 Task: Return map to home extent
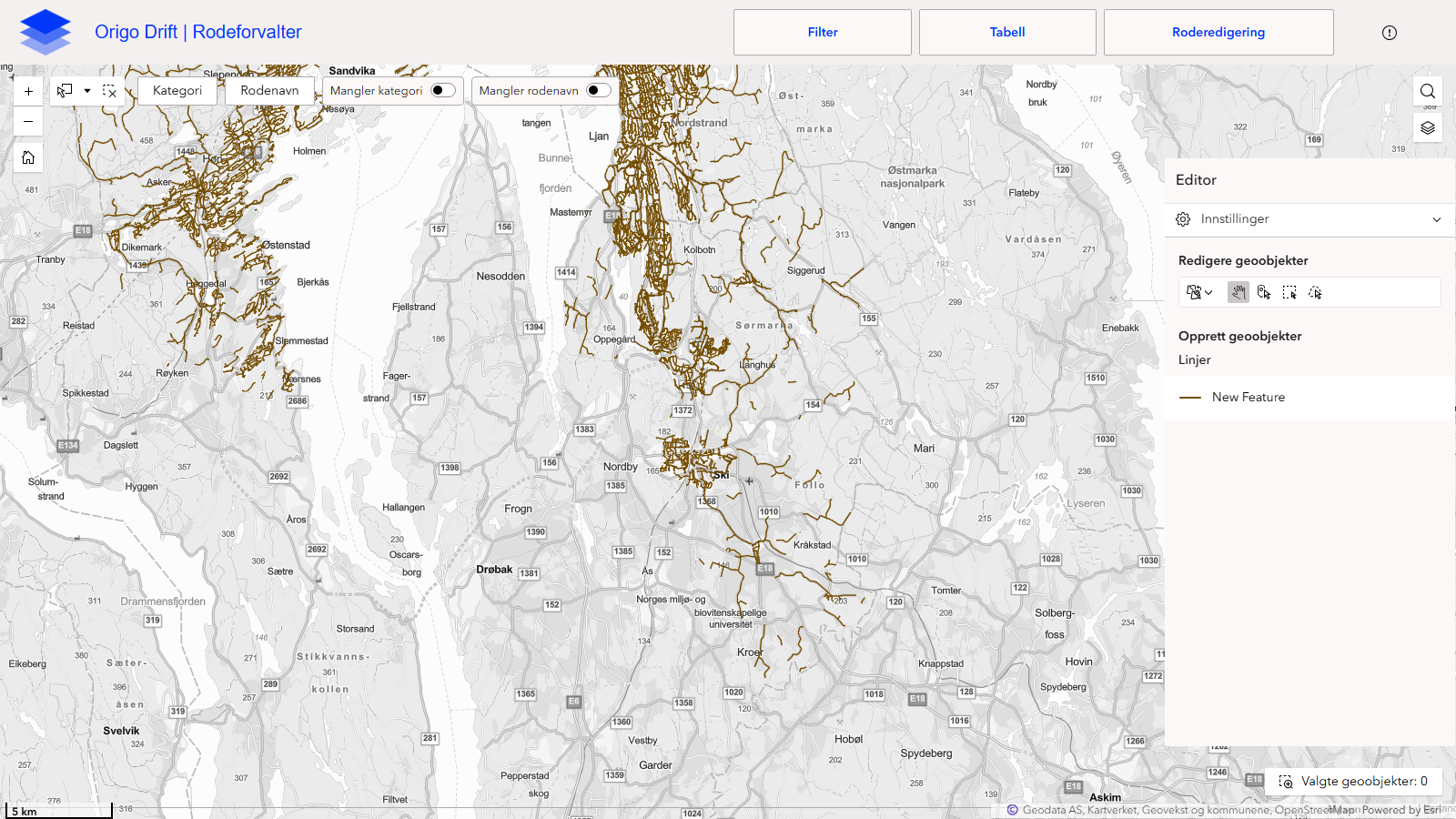(x=28, y=157)
